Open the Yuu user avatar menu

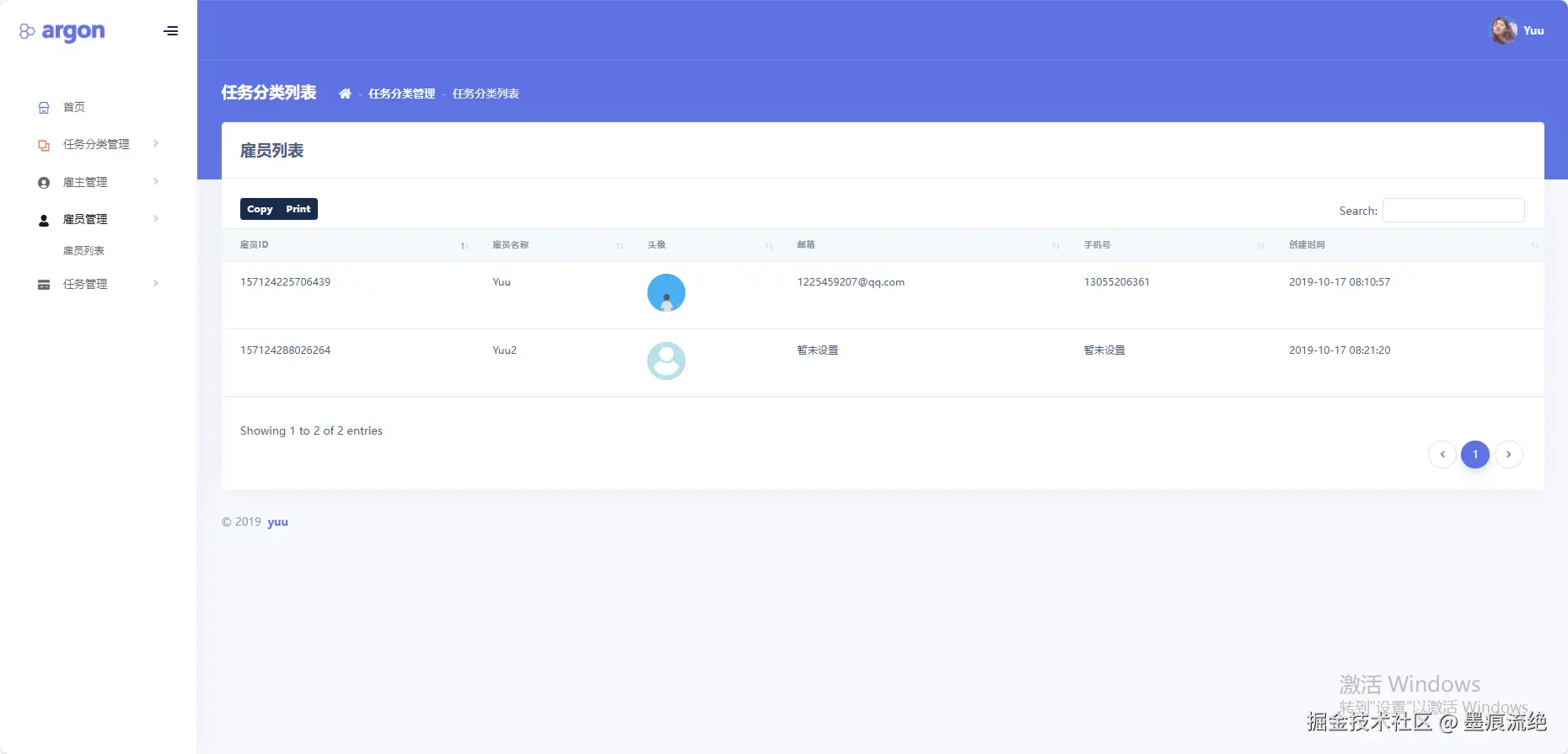click(1503, 30)
